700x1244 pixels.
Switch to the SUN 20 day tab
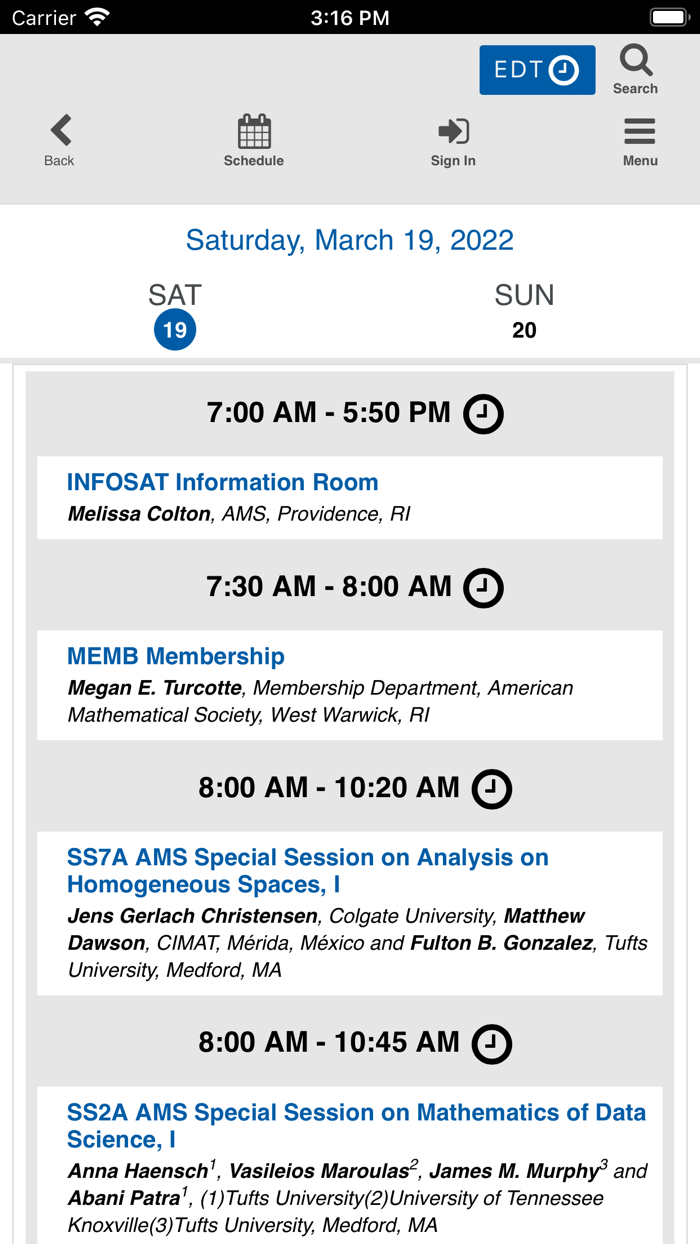524,314
